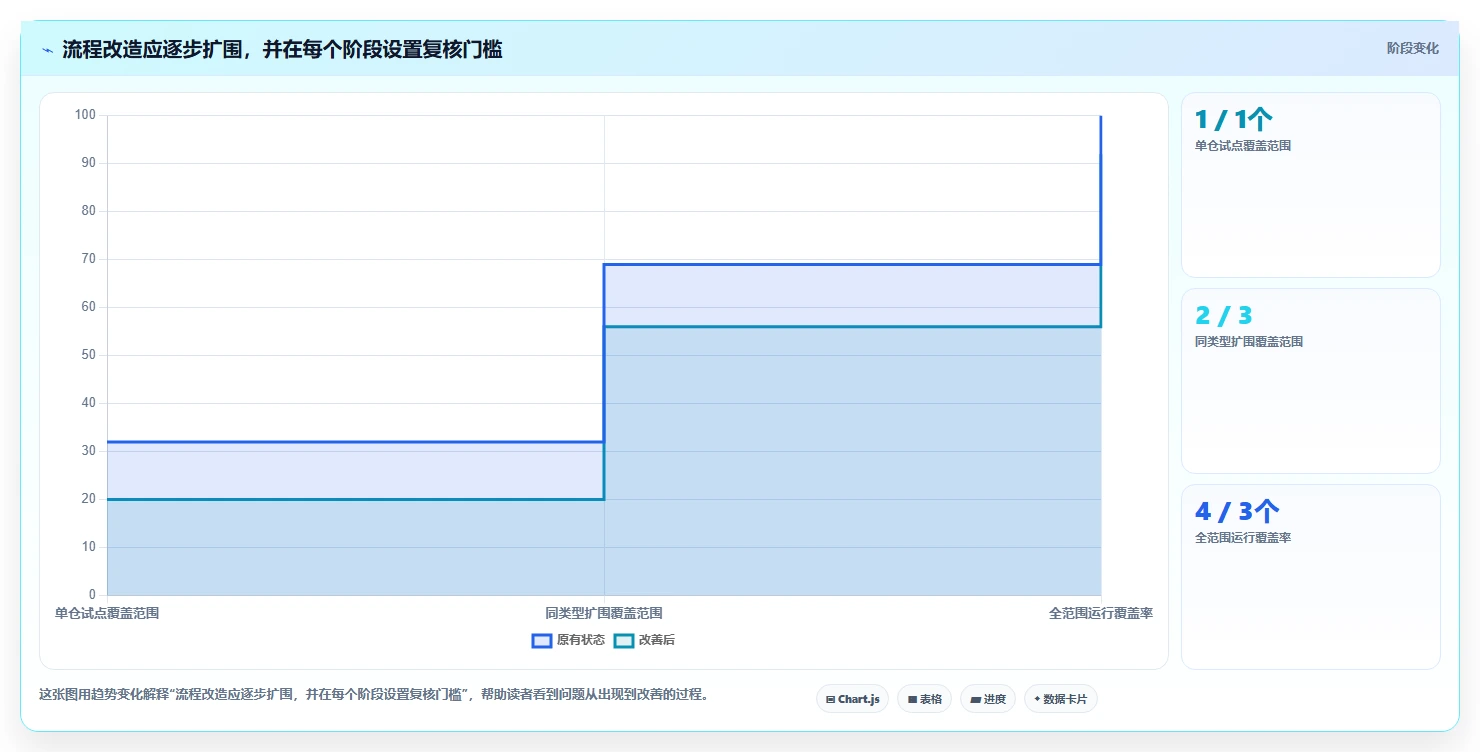Click x-axis label 同类型扩围覆盖范围

coord(604,613)
